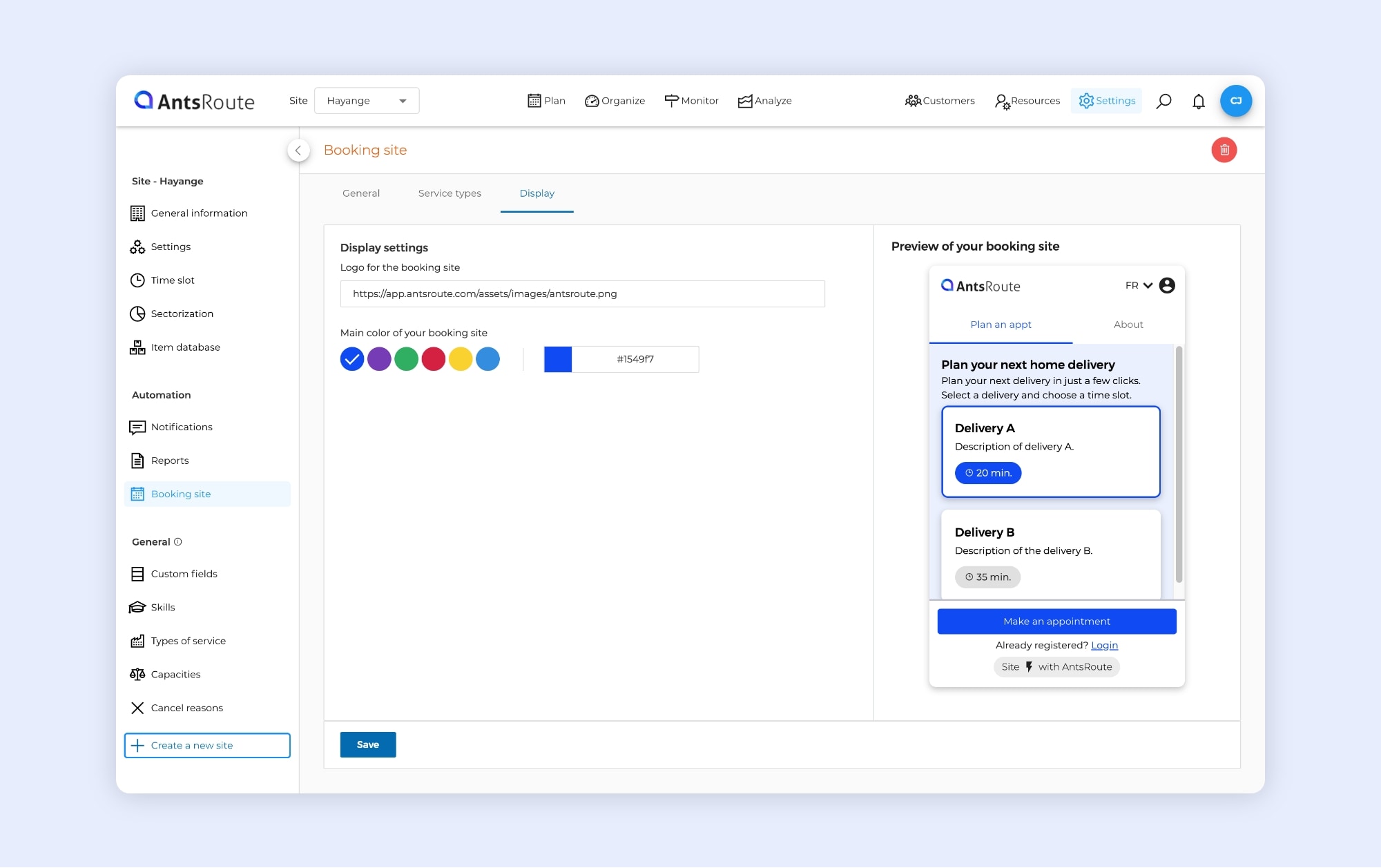Edit the logo URL input field
The height and width of the screenshot is (868, 1381).
click(x=582, y=293)
